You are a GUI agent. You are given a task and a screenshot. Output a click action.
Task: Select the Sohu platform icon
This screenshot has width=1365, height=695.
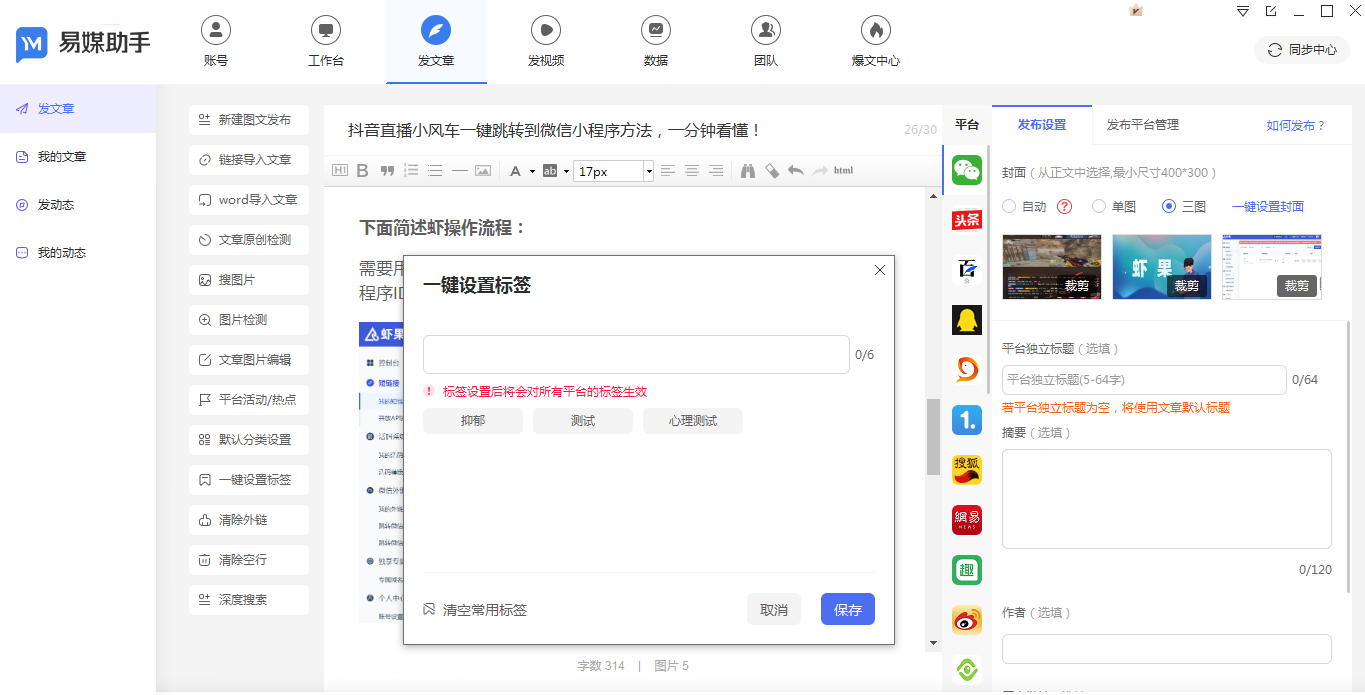(967, 470)
